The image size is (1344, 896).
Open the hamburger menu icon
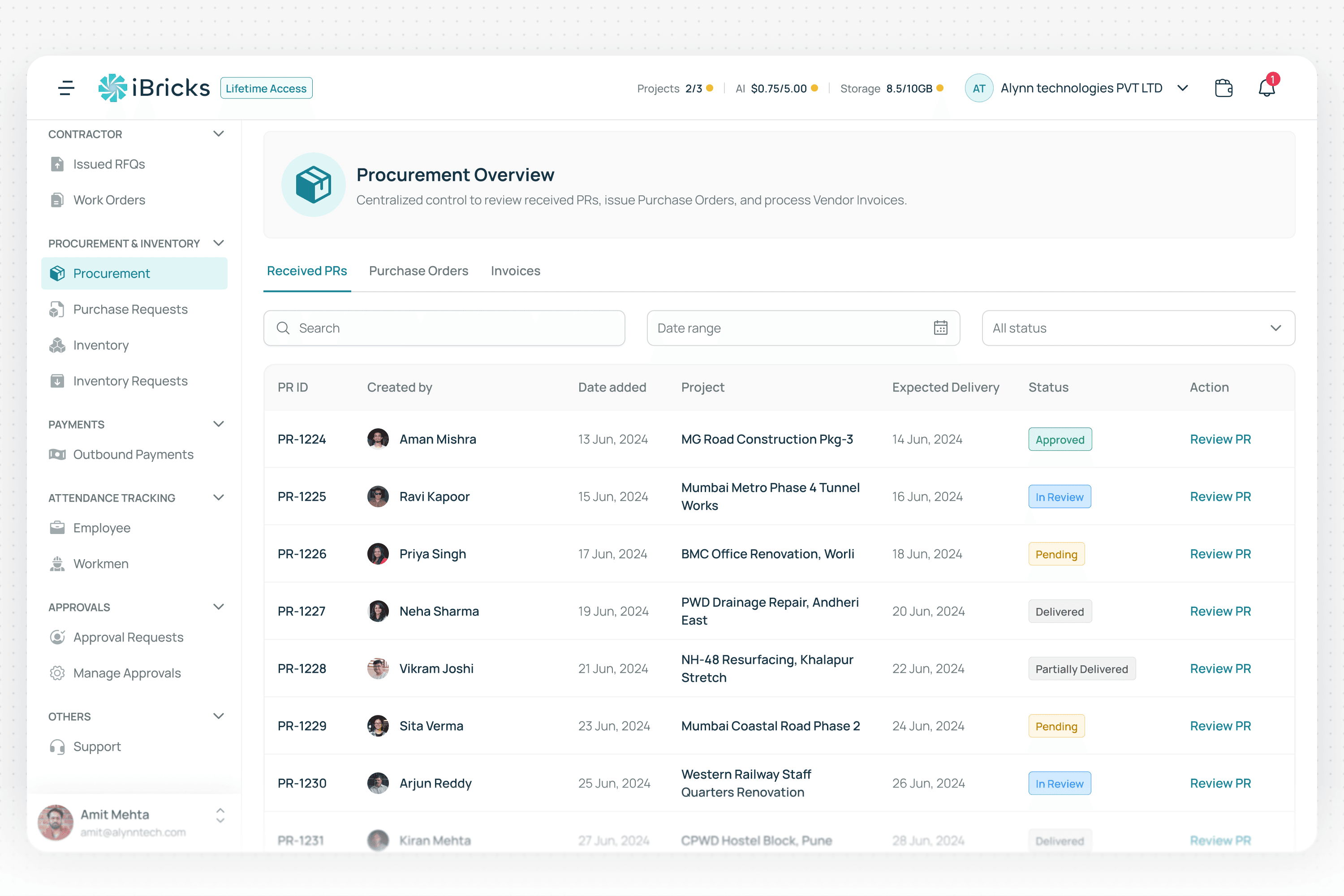[66, 88]
